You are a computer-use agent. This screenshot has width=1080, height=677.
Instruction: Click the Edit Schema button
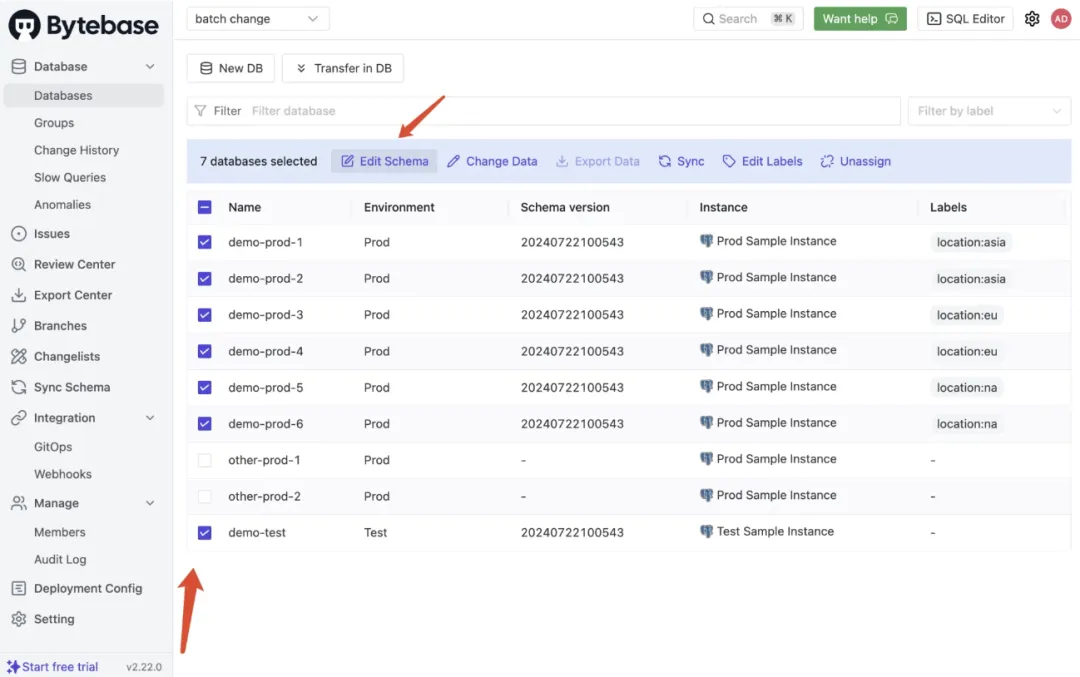[384, 161]
